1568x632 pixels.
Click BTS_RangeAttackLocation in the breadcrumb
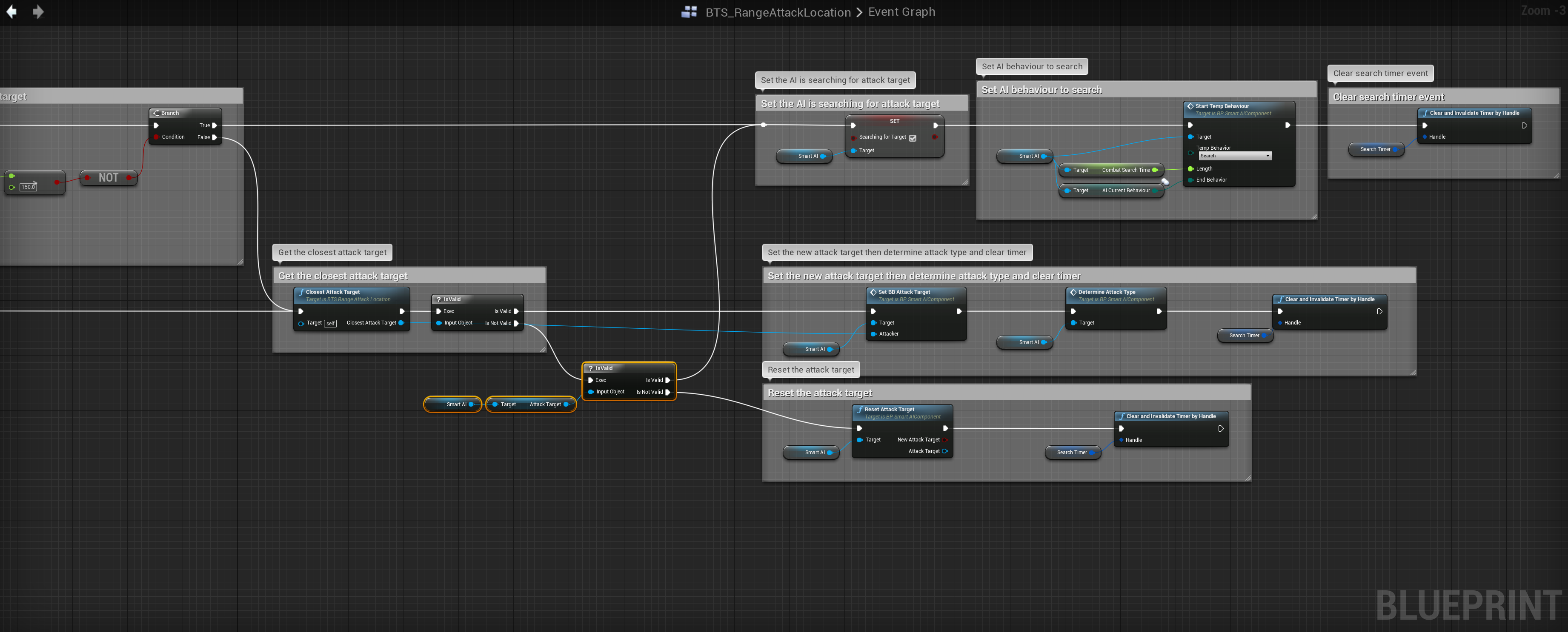[x=777, y=12]
